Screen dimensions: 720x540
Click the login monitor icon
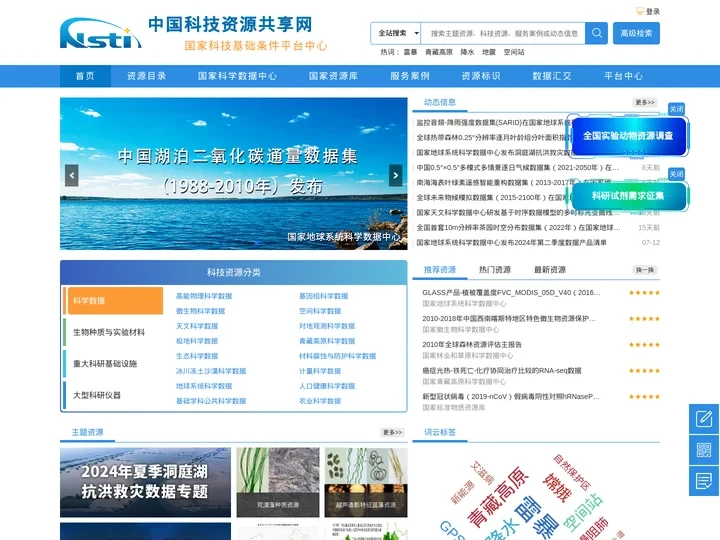640,11
